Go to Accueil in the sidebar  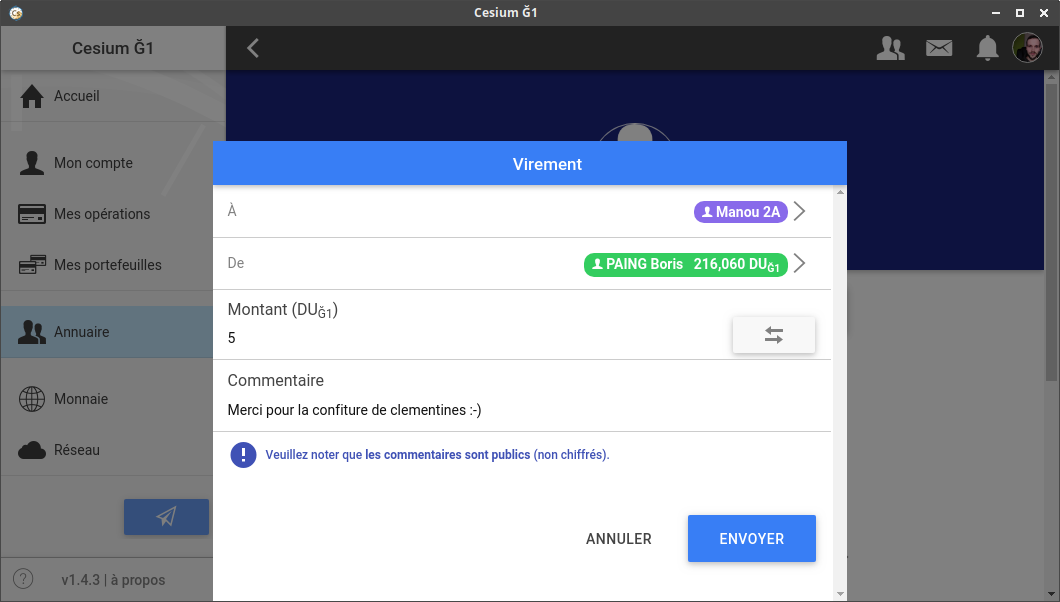coord(113,96)
